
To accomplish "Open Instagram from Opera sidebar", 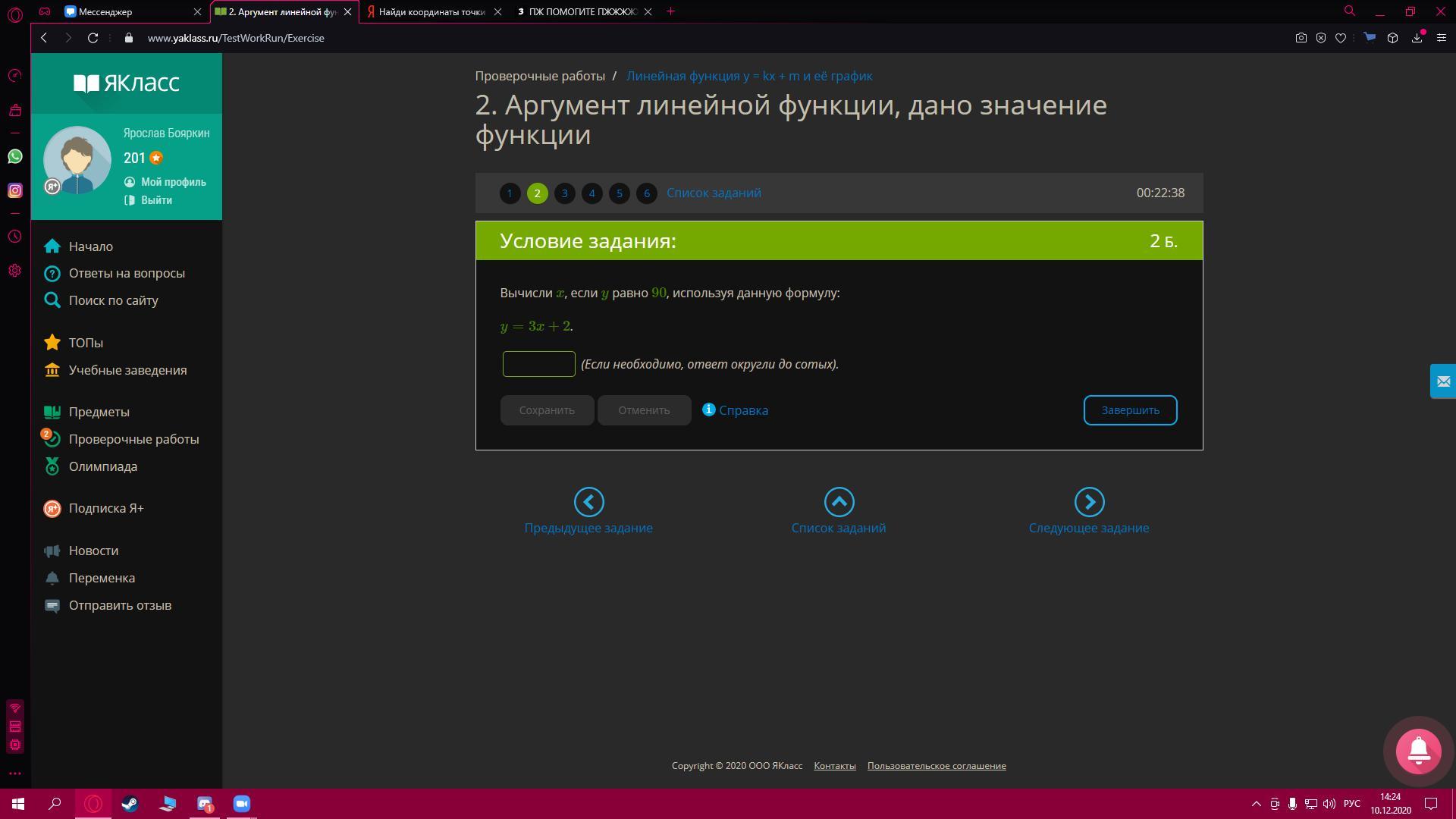I will pos(15,191).
